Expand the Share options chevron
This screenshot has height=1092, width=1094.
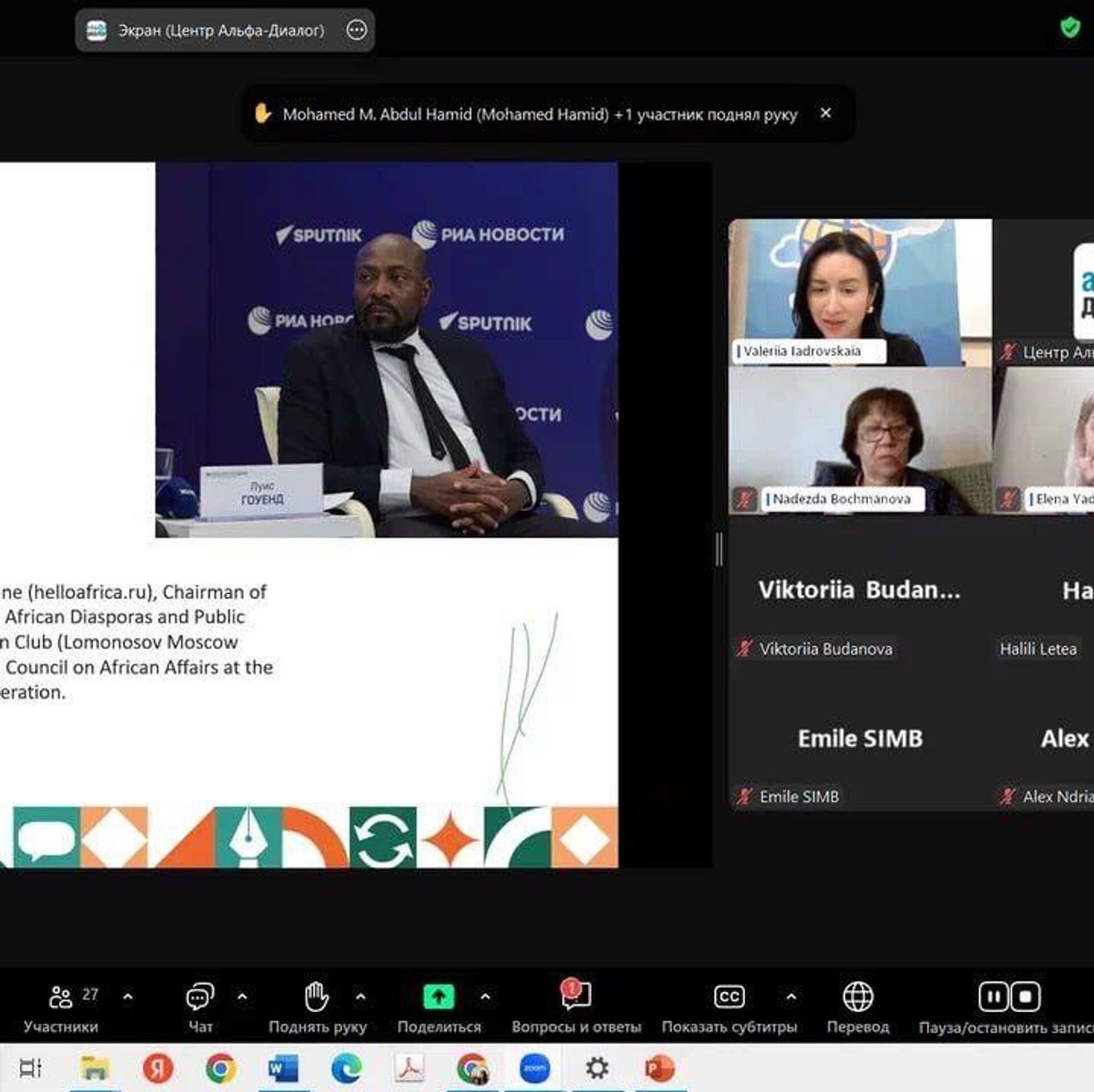coord(485,997)
